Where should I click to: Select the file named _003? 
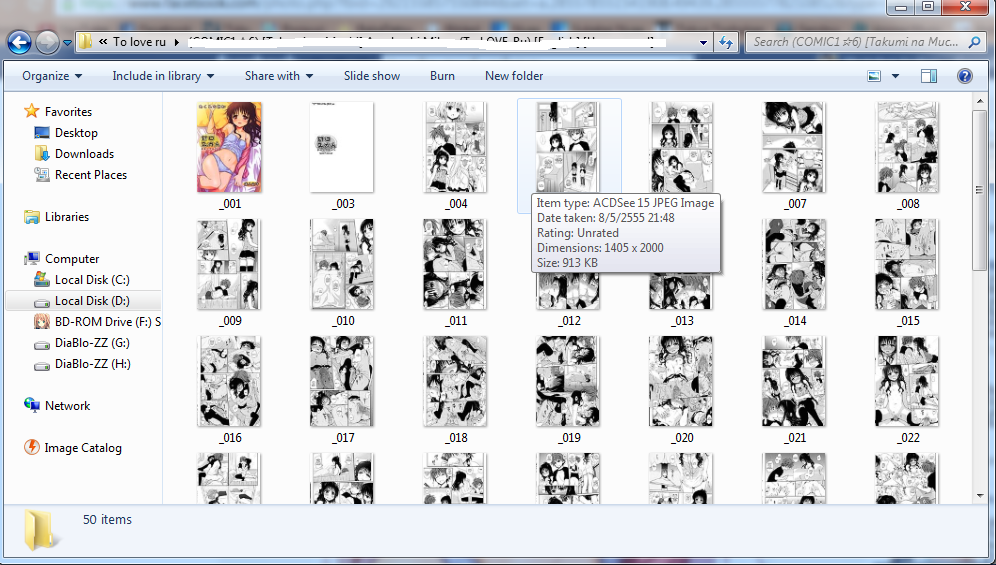[342, 156]
